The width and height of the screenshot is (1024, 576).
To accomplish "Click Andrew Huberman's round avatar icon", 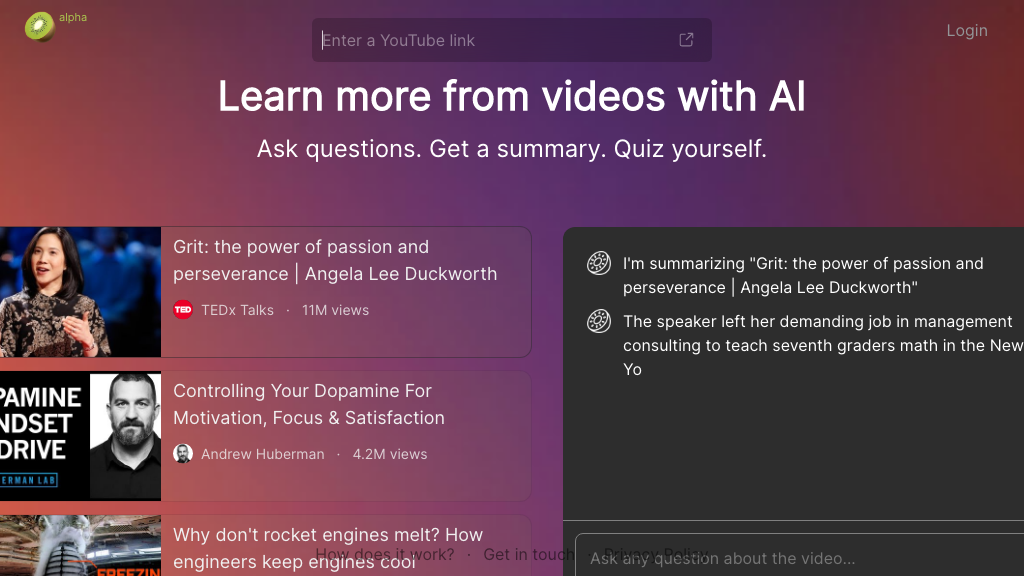I will [183, 454].
